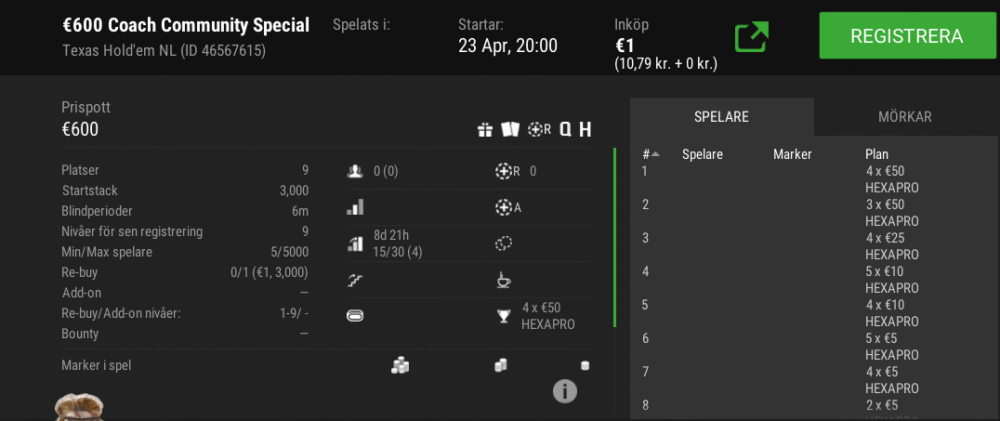Click the Spelare column header
Screen dimensions: 1000x421
tap(702, 155)
